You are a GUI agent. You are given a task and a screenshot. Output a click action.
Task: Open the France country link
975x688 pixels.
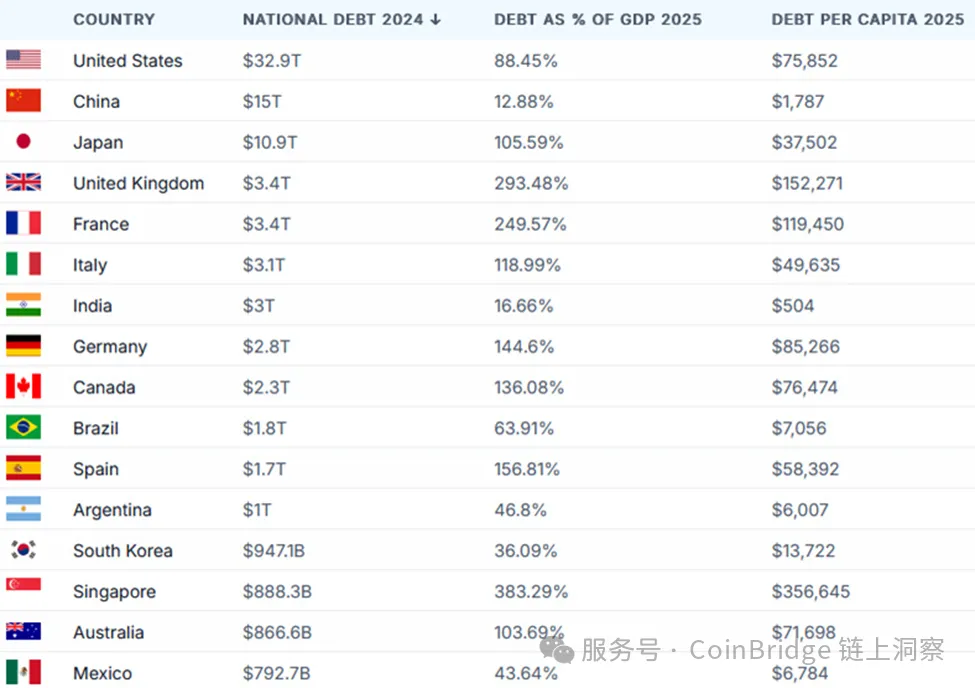point(101,224)
